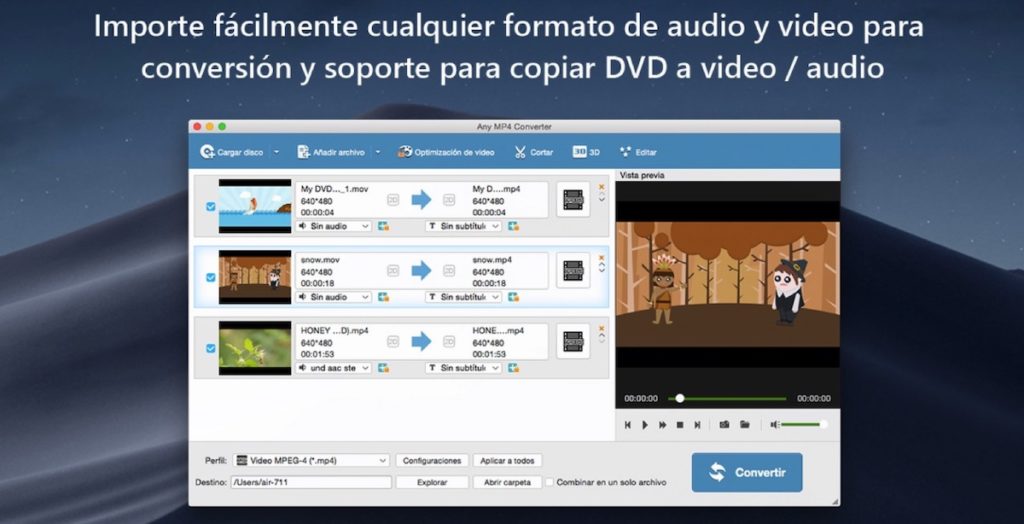Image resolution: width=1024 pixels, height=524 pixels.
Task: Open audio track dropdown for My DVD..._1.mov
Action: (334, 226)
